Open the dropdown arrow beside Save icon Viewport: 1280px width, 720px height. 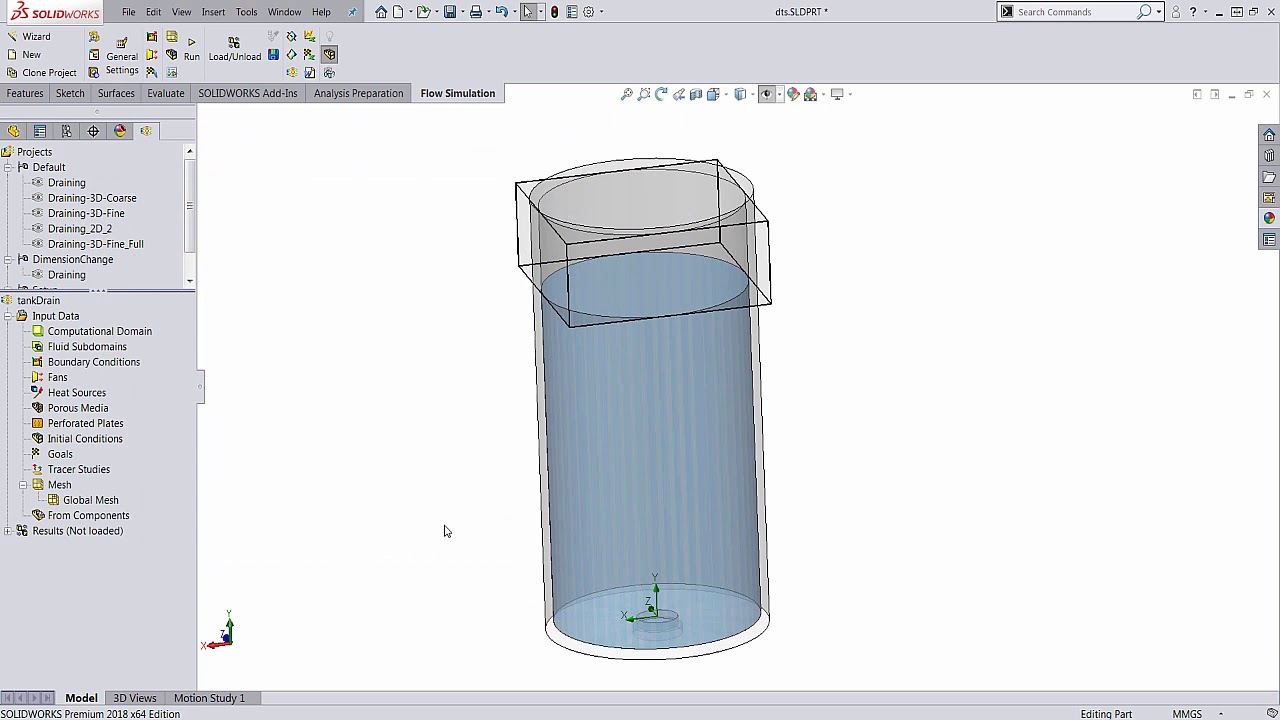coord(461,12)
